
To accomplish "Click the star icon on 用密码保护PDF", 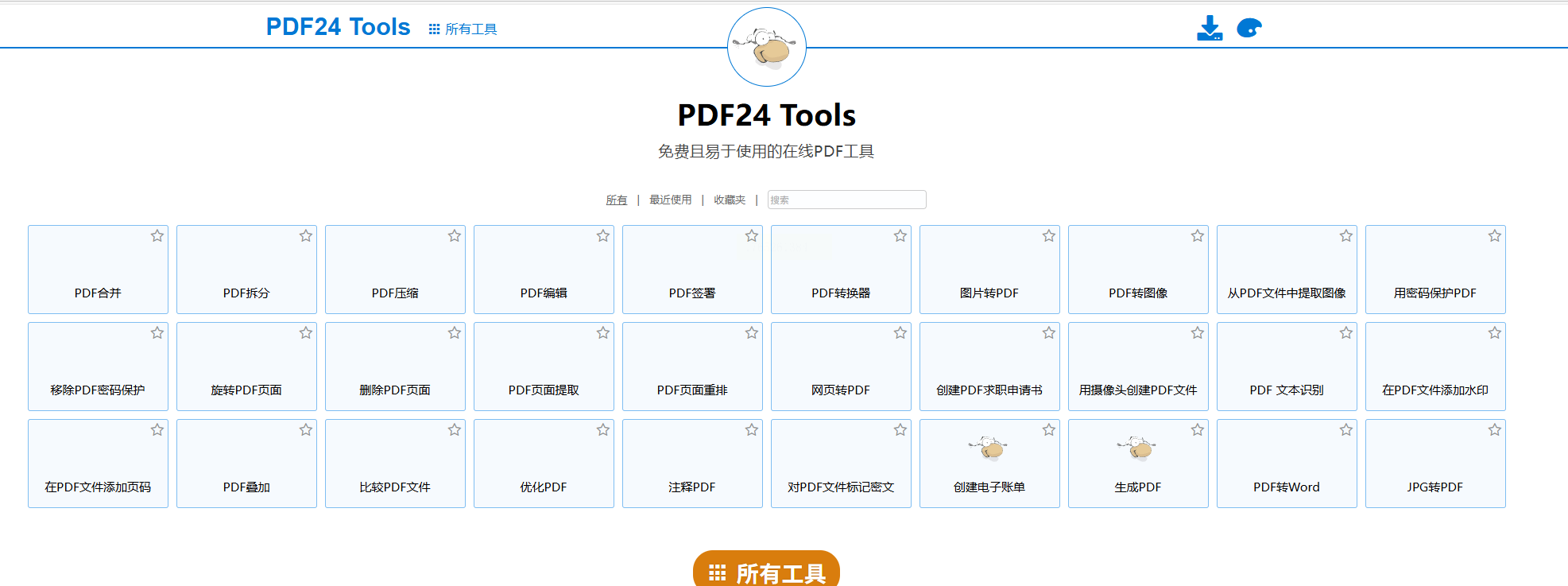I will point(1495,236).
